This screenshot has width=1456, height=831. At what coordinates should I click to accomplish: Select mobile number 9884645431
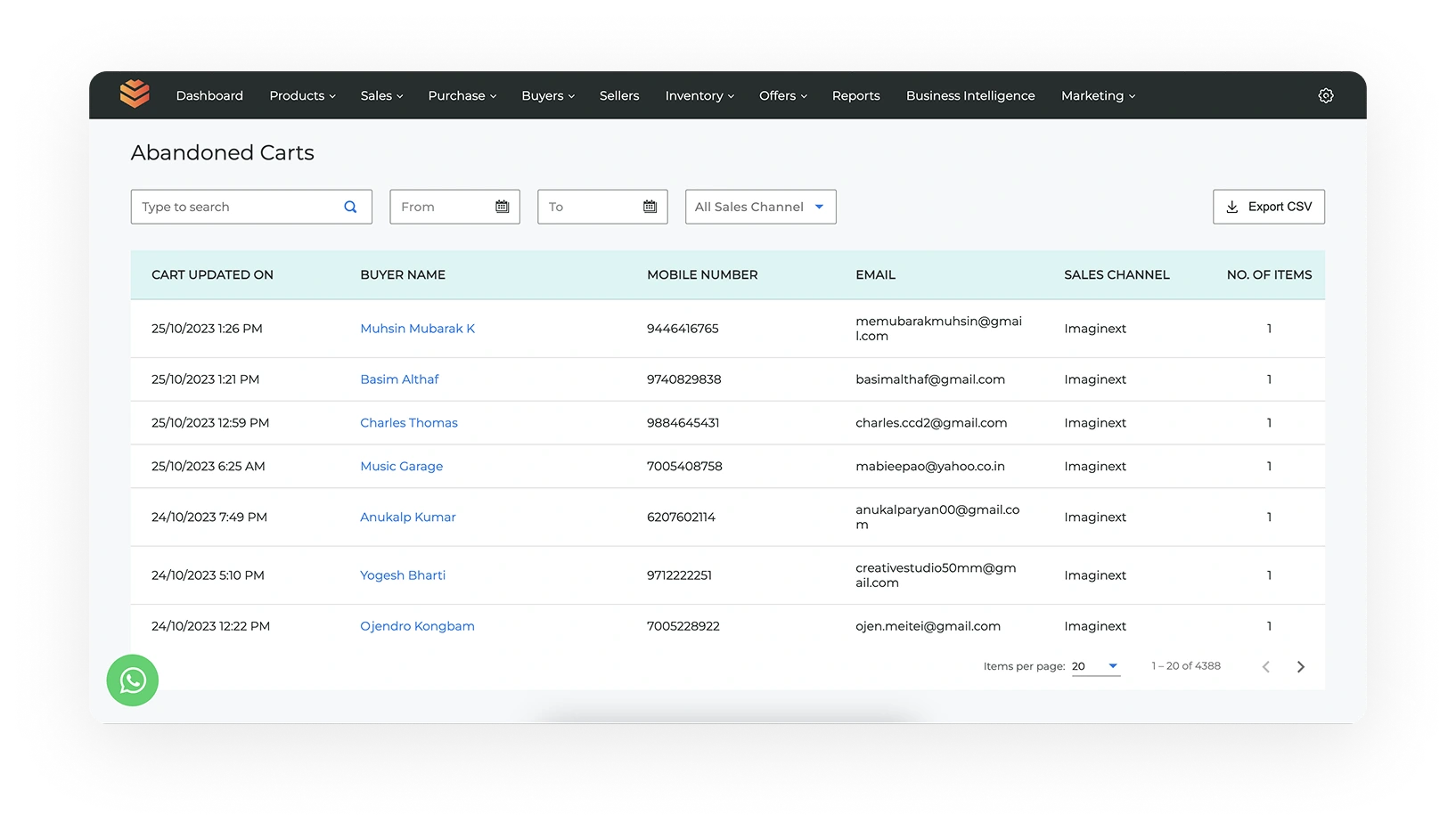tap(683, 423)
